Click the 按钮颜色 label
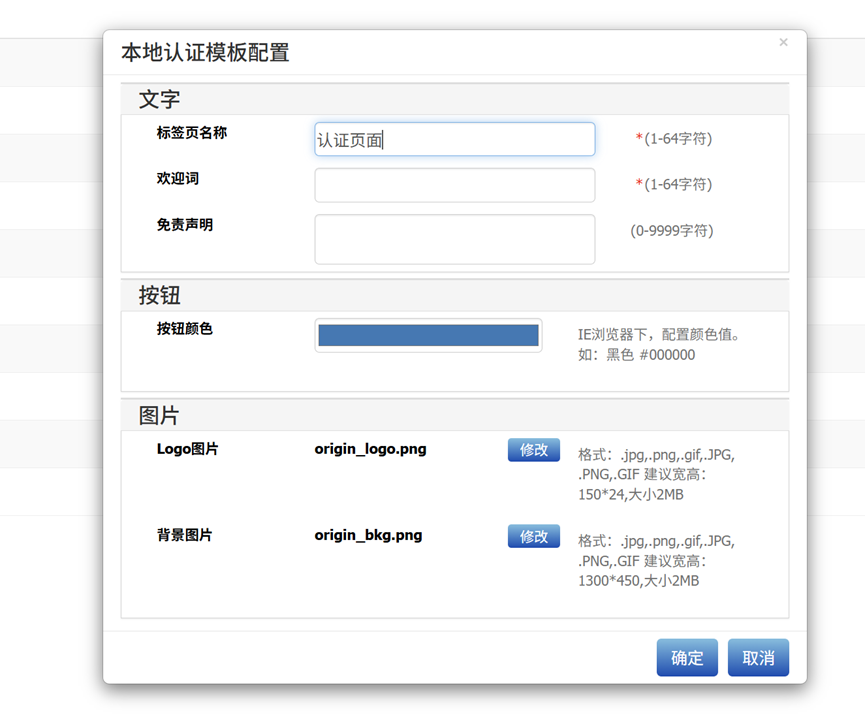This screenshot has width=865, height=715. pos(185,329)
